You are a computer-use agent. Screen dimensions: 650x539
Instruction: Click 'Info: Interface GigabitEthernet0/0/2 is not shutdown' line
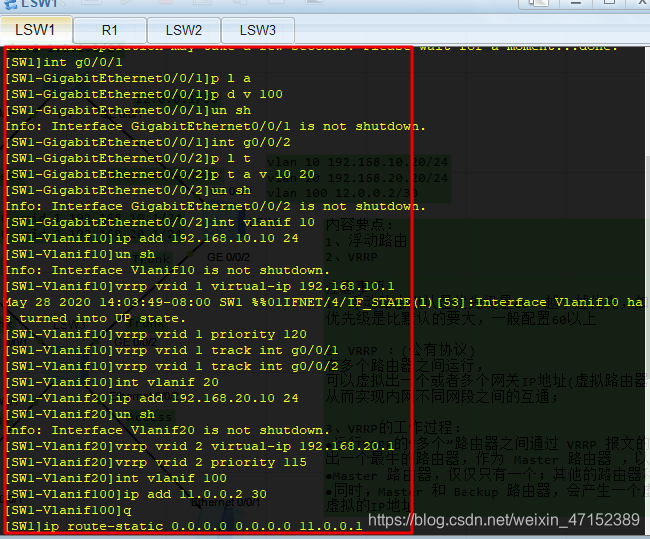[215, 206]
